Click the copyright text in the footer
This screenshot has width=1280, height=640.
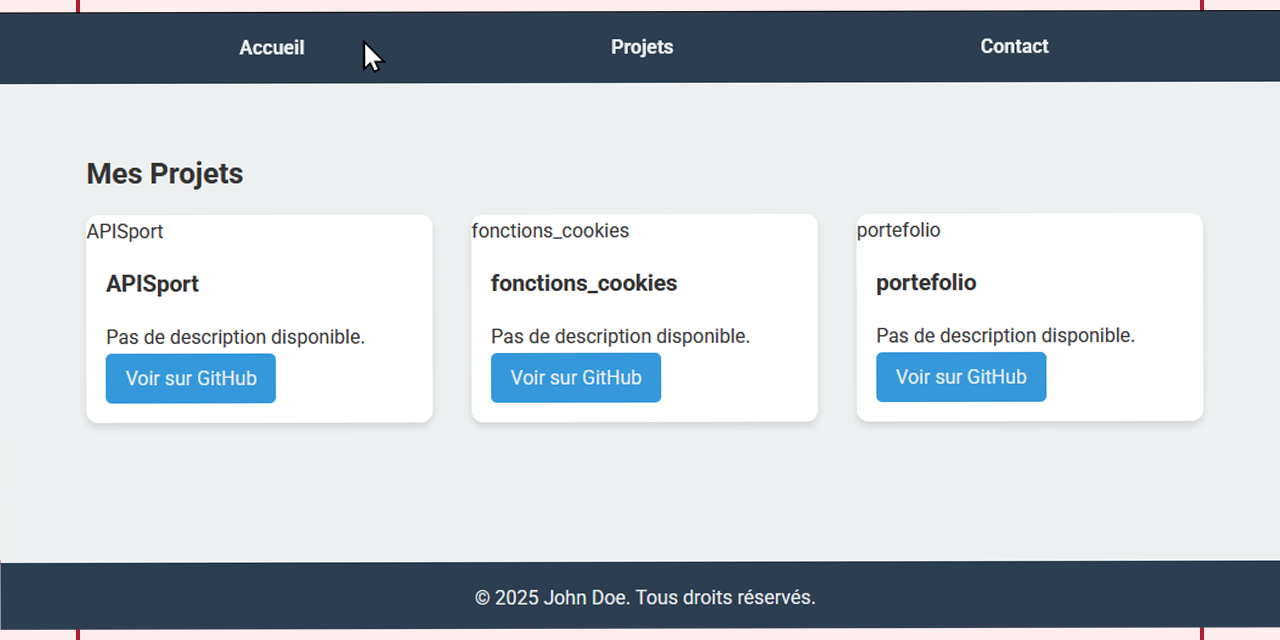coord(644,597)
